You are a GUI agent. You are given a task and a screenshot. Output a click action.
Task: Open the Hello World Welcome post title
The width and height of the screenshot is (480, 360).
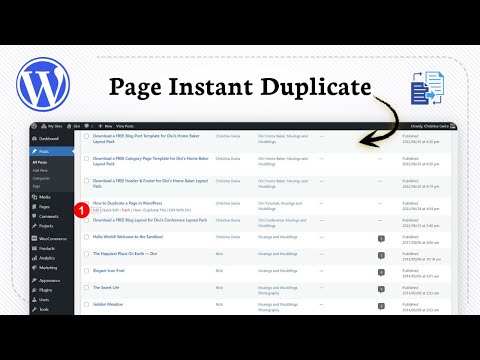pyautogui.click(x=128, y=237)
